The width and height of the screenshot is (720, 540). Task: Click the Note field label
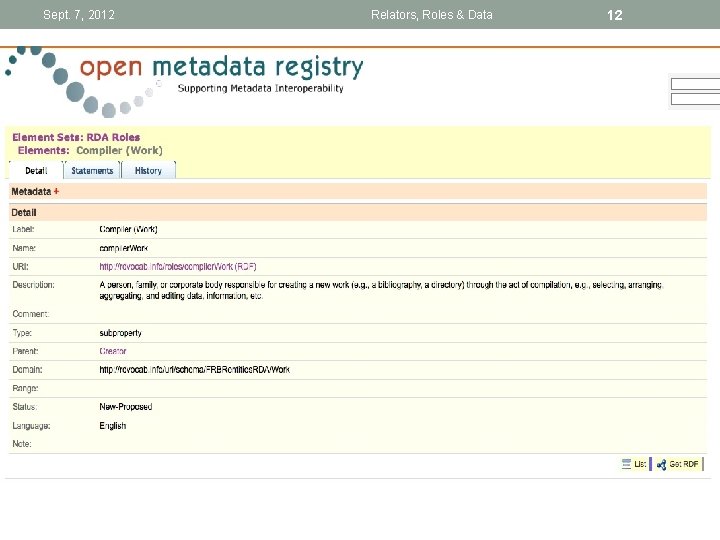[x=22, y=444]
